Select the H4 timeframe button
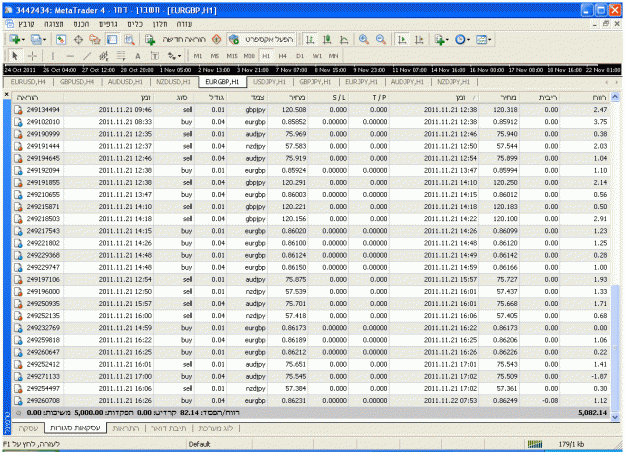The height and width of the screenshot is (452, 625). point(283,56)
